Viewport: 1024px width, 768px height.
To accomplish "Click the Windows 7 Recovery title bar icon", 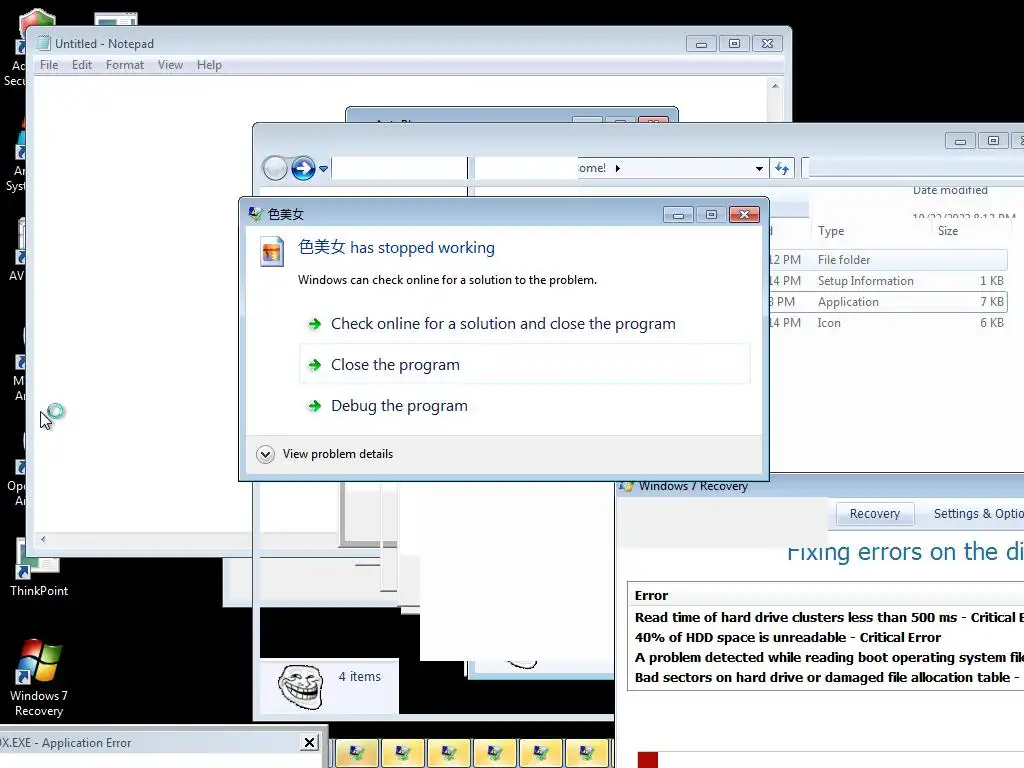I will click(627, 487).
